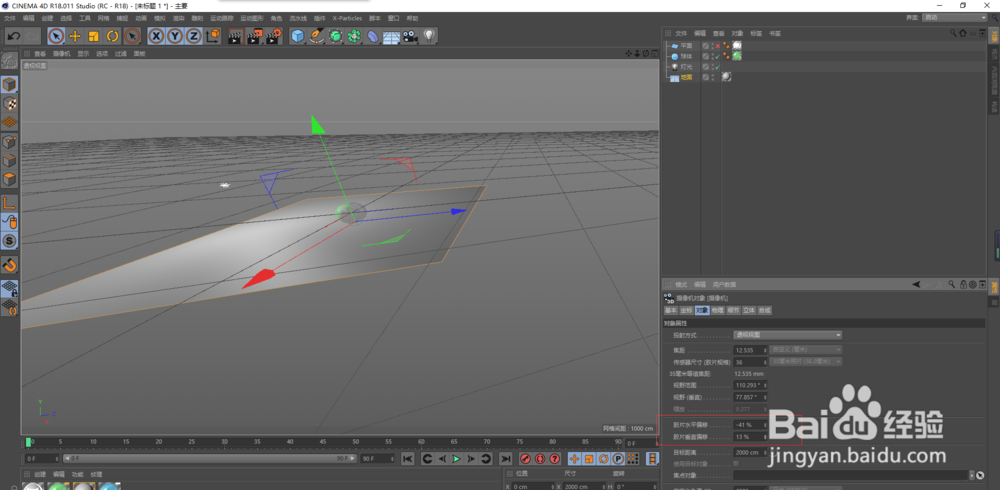The height and width of the screenshot is (490, 1000).
Task: Render the active view clapperboard icon
Action: click(x=235, y=36)
